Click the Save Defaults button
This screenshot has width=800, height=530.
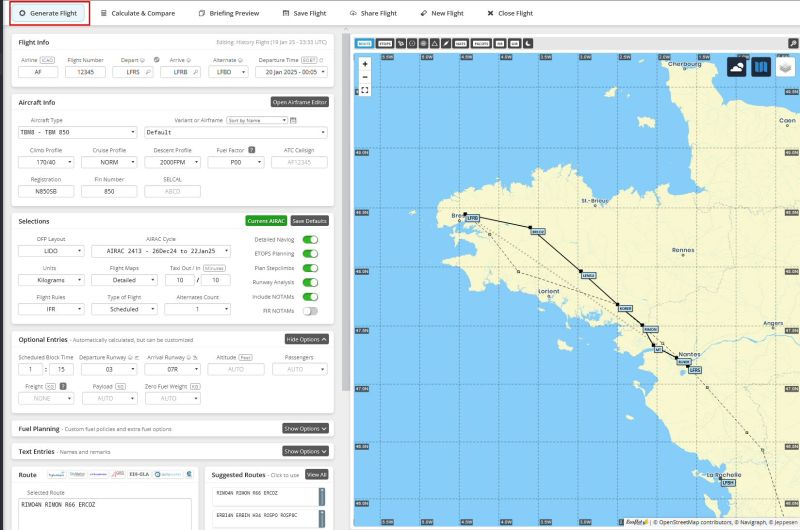[310, 221]
